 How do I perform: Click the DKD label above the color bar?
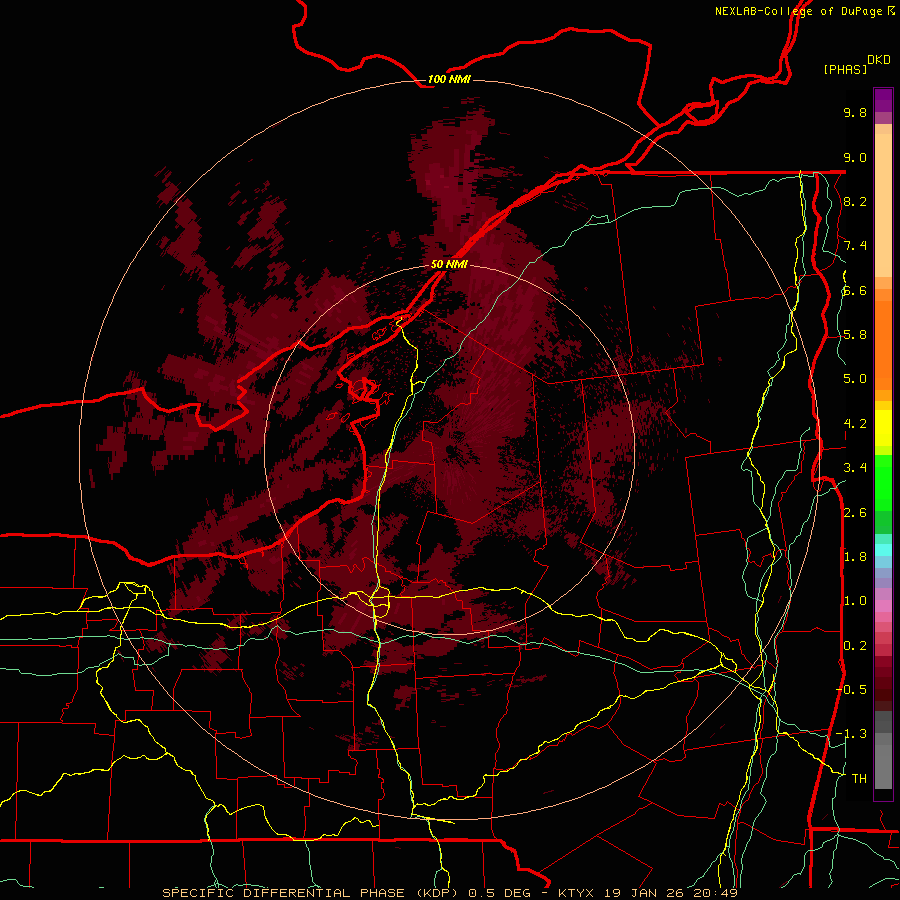(879, 60)
